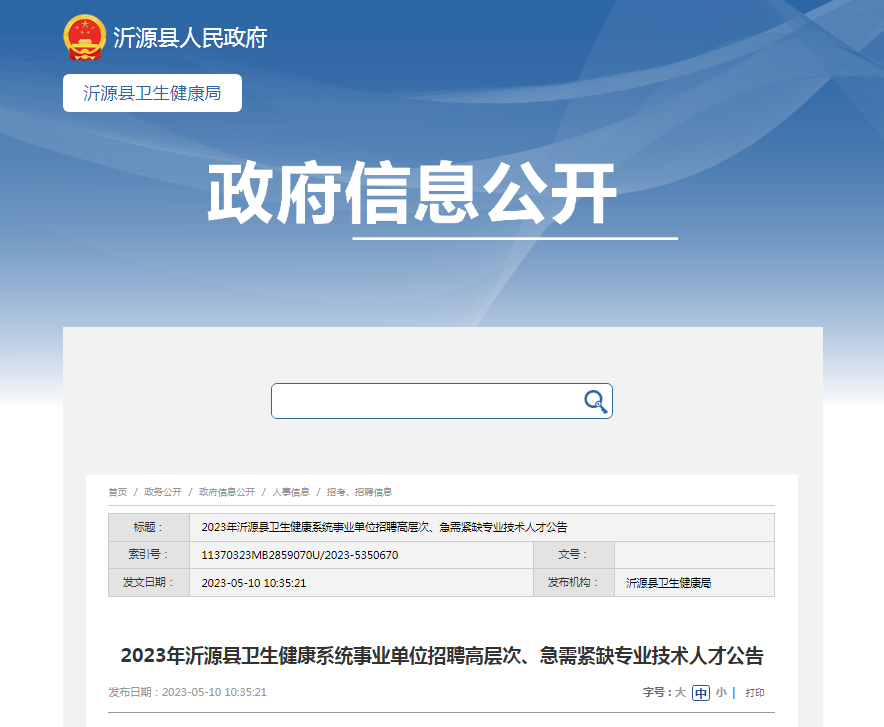Viewport: 884px width, 727px height.
Task: Click the 标题： label cell
Action: point(149,527)
